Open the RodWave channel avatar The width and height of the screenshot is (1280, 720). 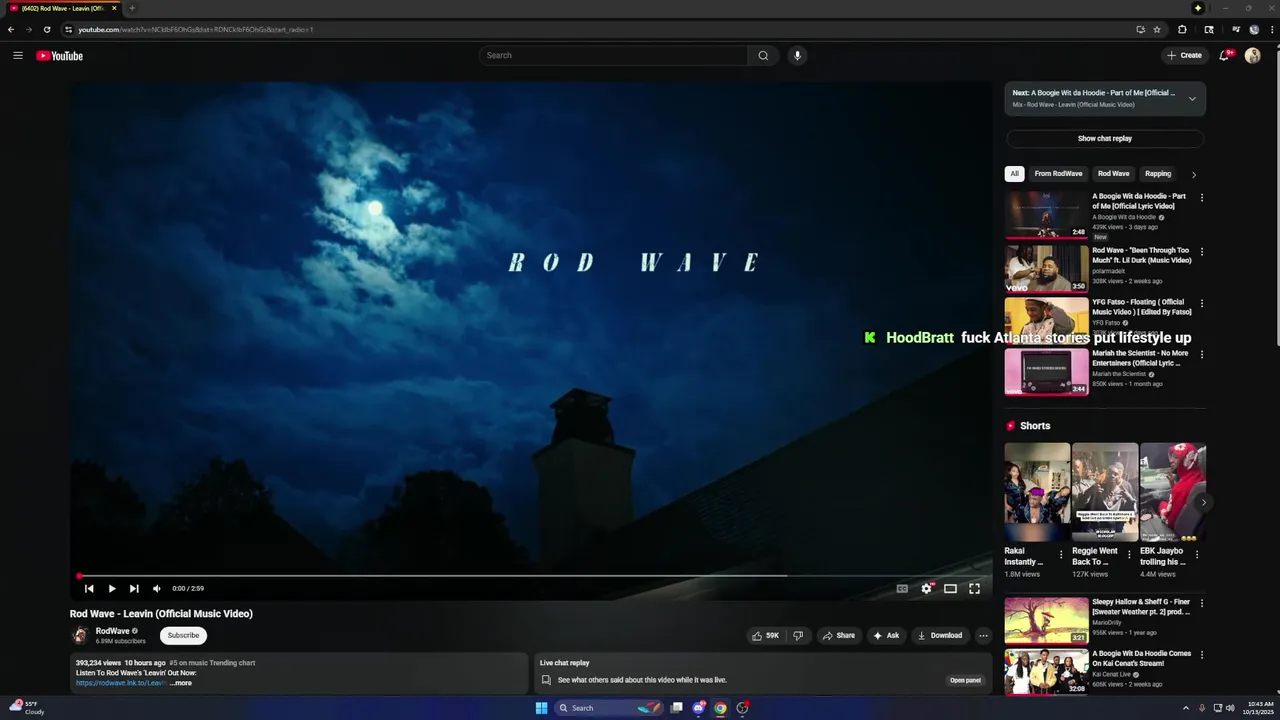pos(80,635)
